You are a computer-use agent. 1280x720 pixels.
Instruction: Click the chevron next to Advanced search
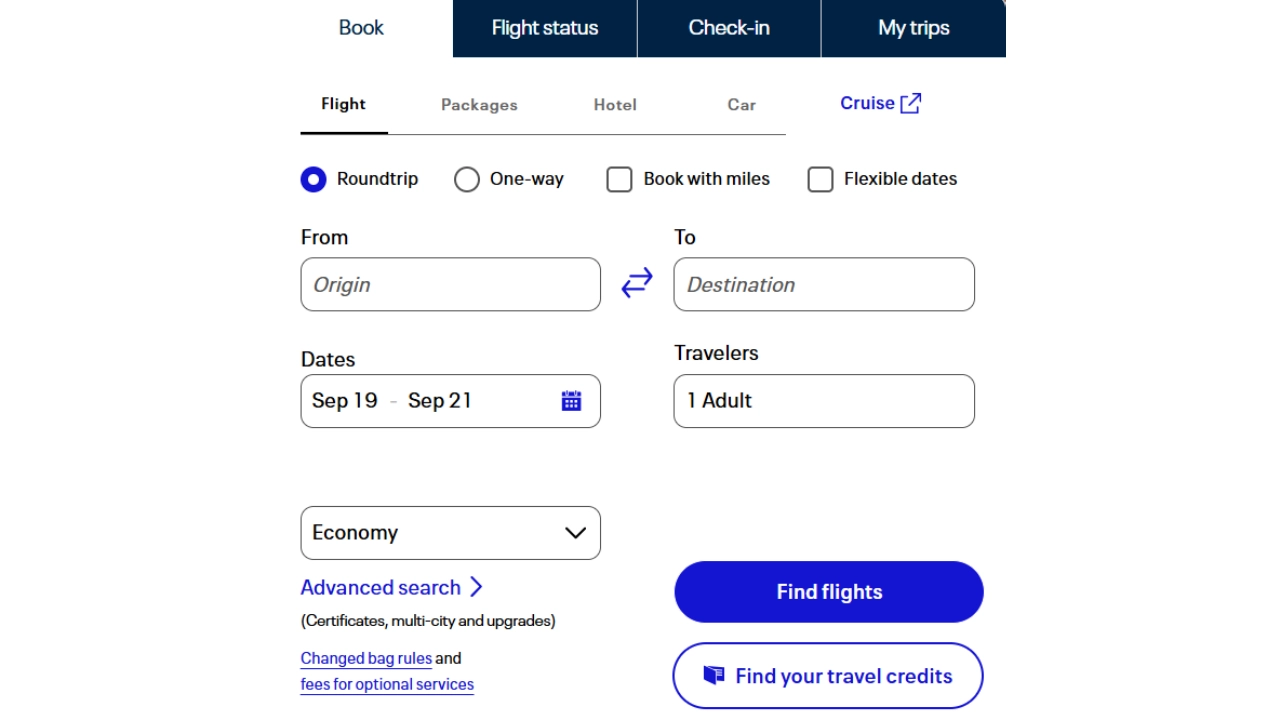(x=476, y=587)
